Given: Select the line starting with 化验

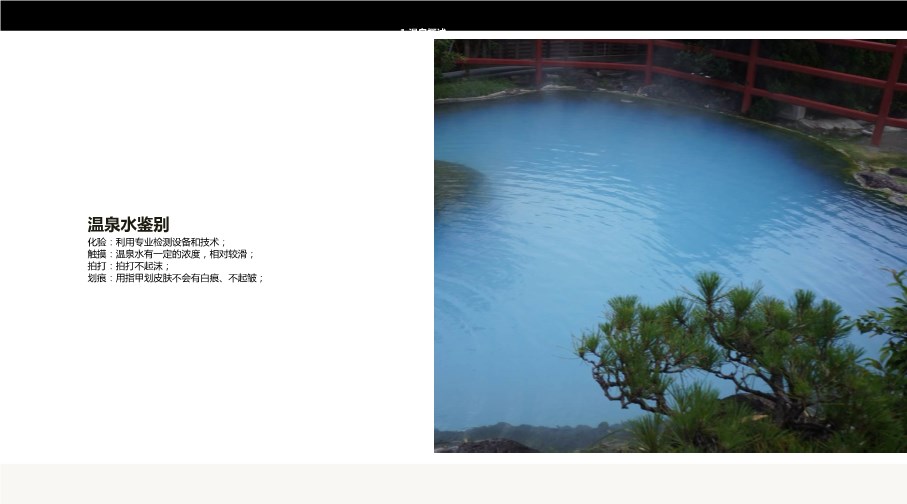Looking at the screenshot, I should tap(157, 242).
